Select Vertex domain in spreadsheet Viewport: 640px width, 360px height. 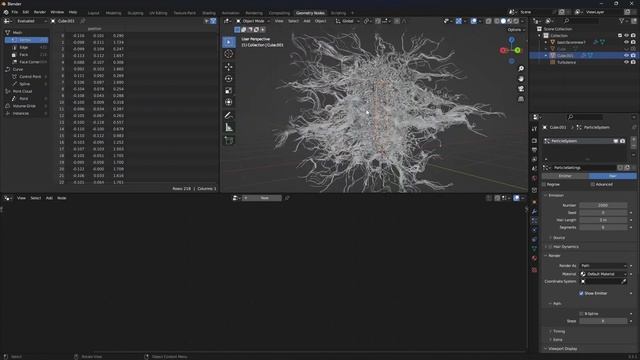coord(27,40)
